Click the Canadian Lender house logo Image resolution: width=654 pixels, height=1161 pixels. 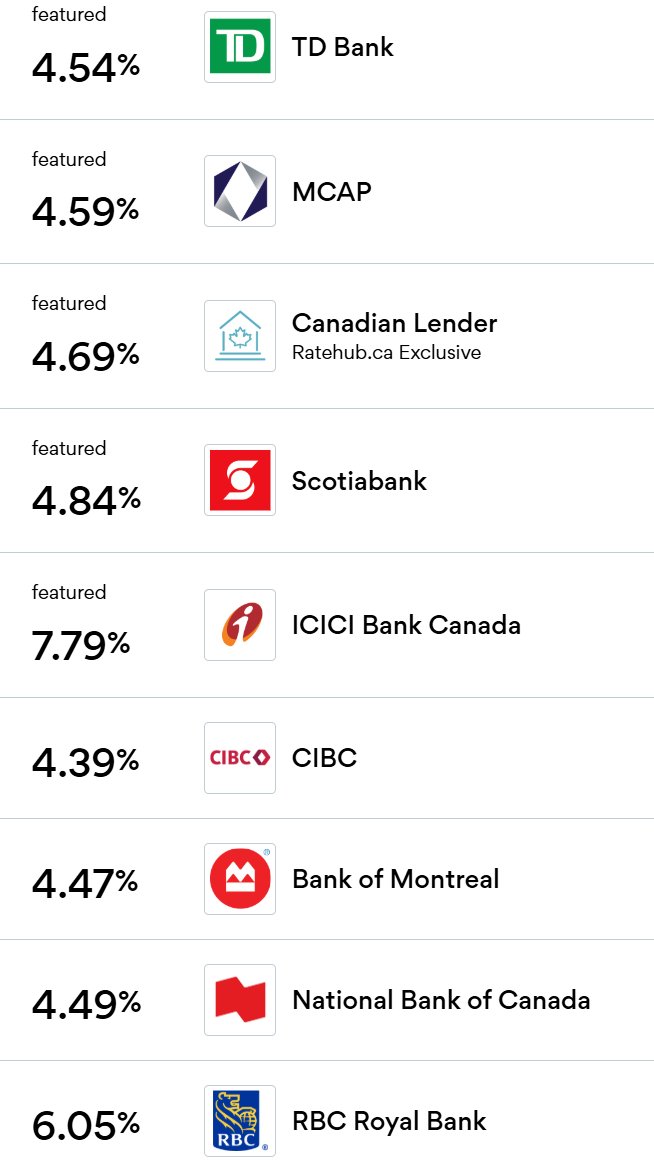(240, 336)
